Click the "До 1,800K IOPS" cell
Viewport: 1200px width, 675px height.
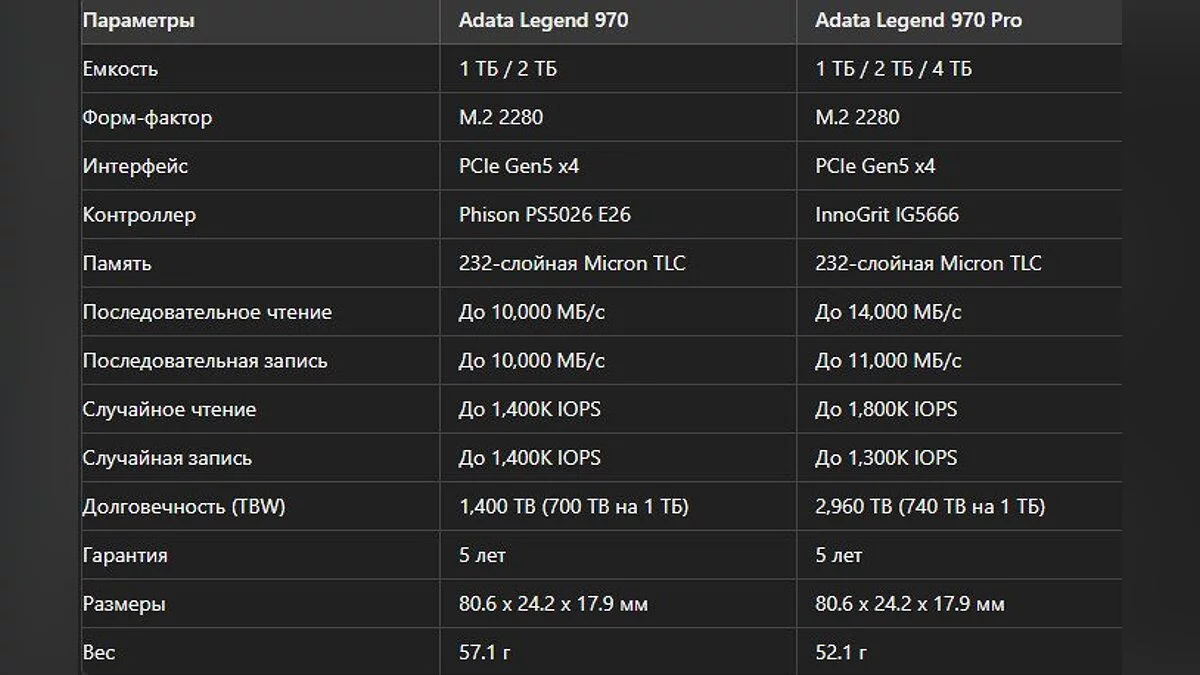point(886,409)
